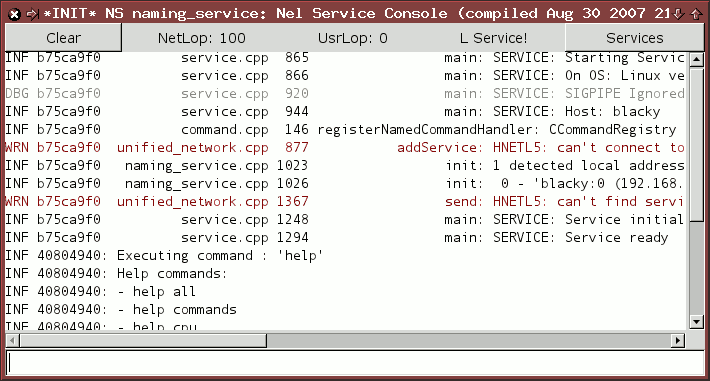Click the Clear button
The height and width of the screenshot is (381, 710).
click(x=63, y=38)
